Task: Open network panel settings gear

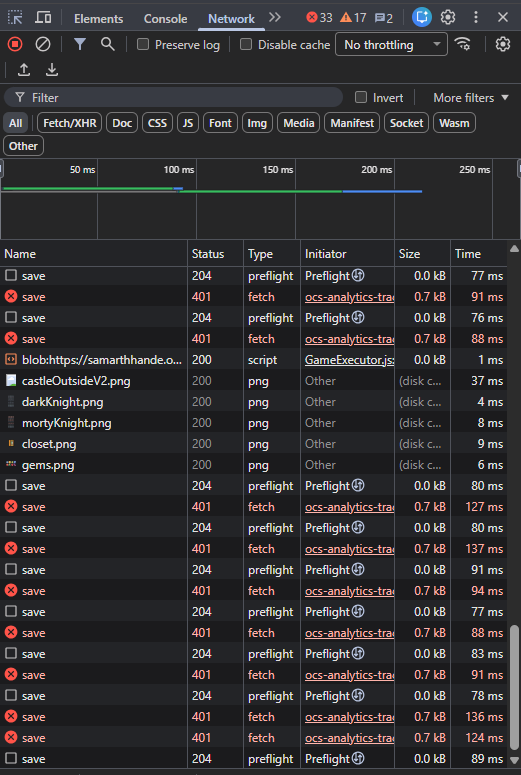Action: tap(503, 44)
